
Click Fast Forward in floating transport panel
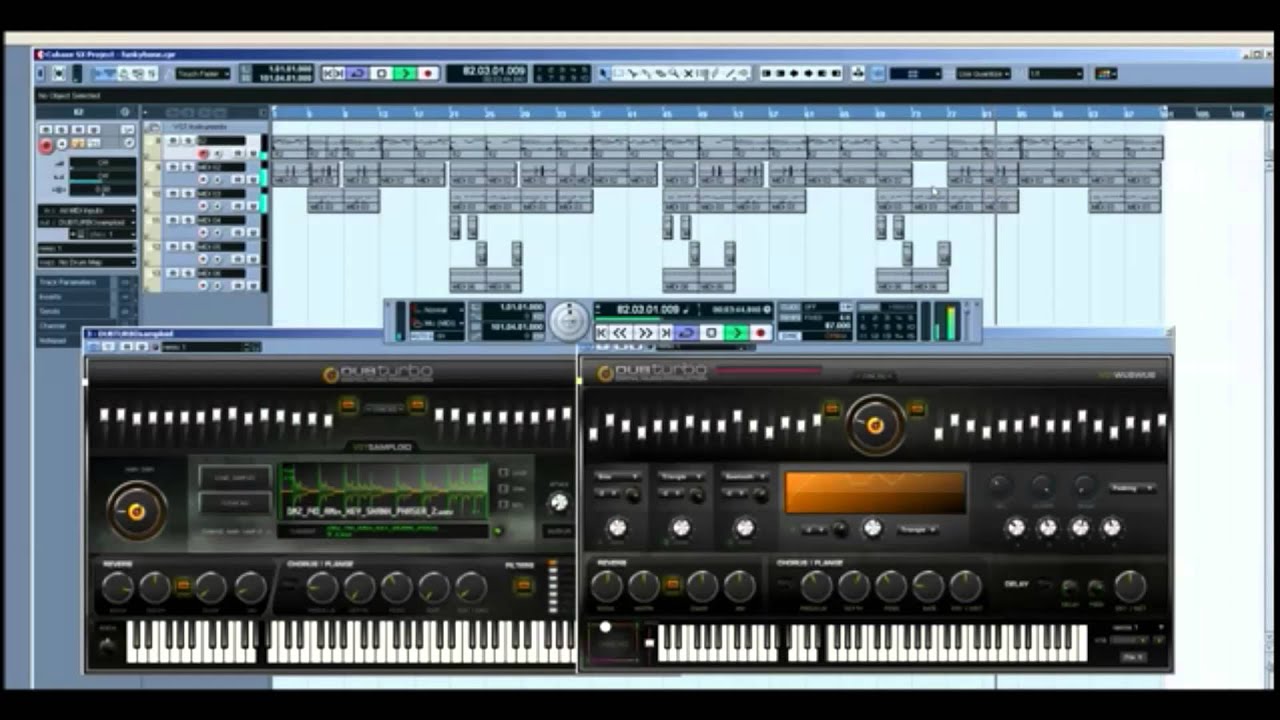(x=645, y=332)
